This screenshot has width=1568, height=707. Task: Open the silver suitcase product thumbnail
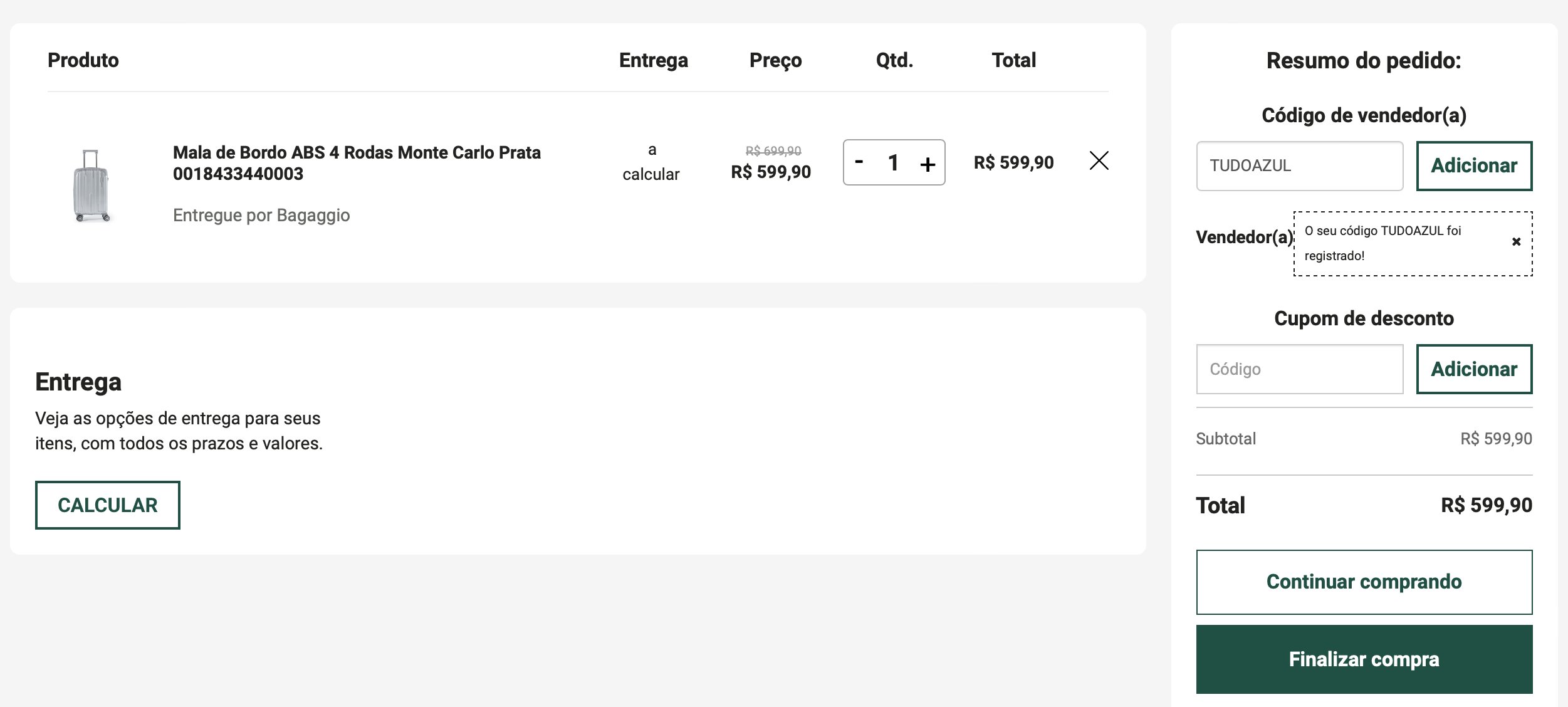[x=91, y=186]
